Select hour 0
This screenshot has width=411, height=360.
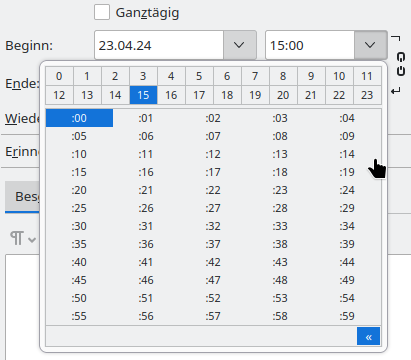(x=59, y=76)
